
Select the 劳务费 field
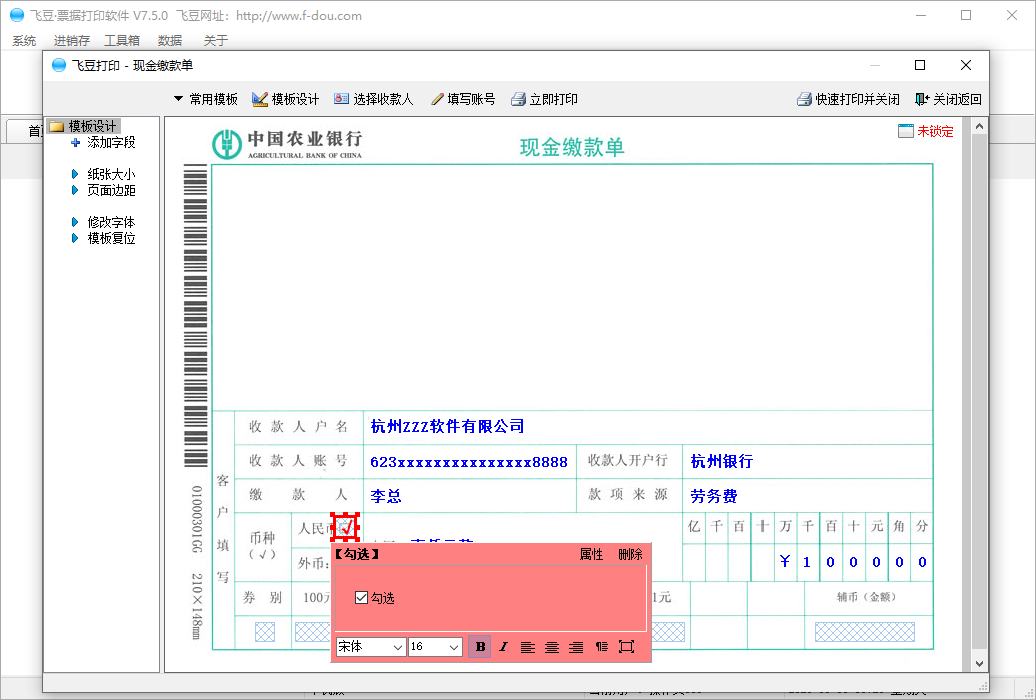[x=714, y=496]
